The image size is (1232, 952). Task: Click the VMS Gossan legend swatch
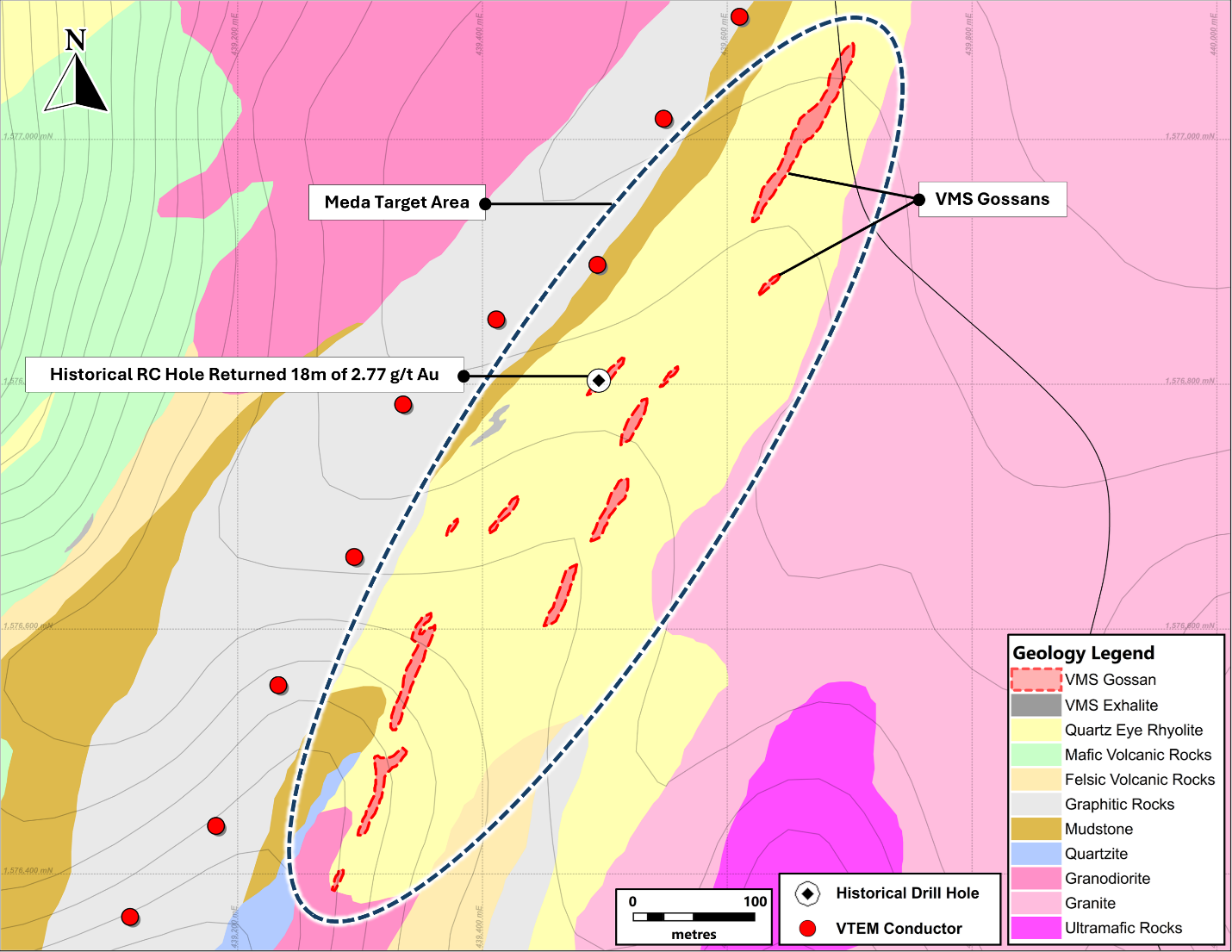1036,680
